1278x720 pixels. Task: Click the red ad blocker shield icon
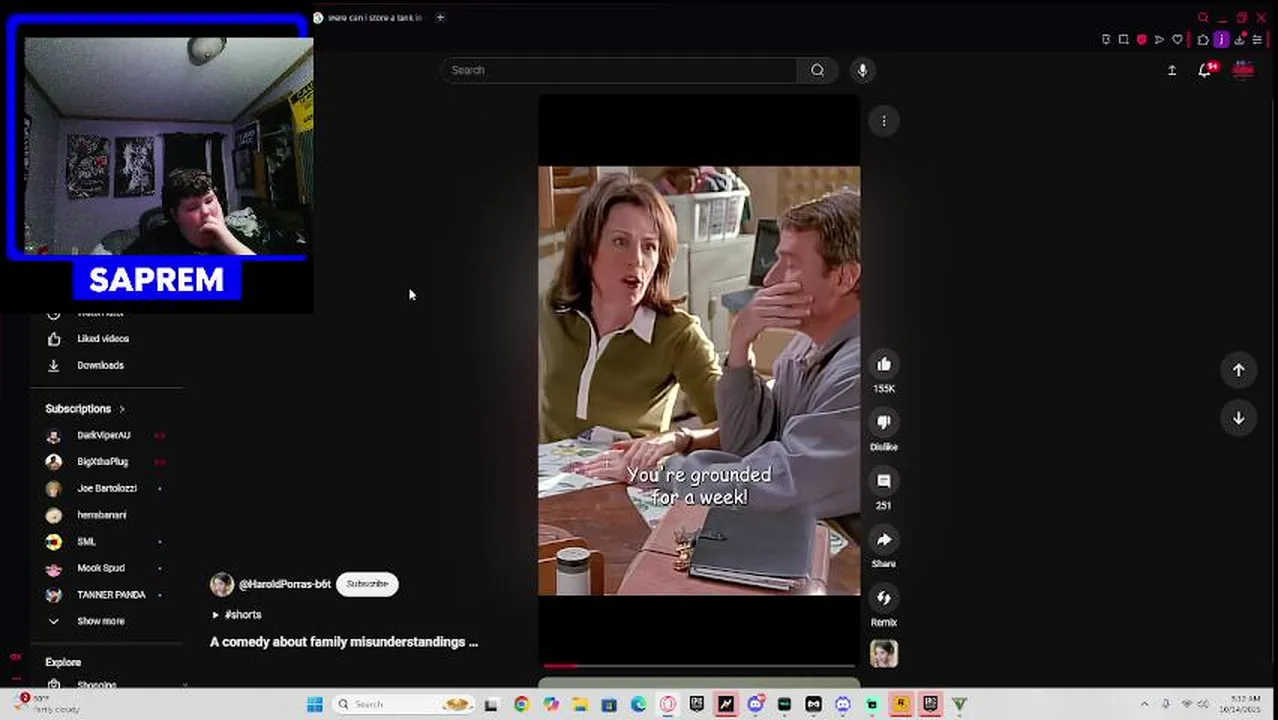point(1141,40)
